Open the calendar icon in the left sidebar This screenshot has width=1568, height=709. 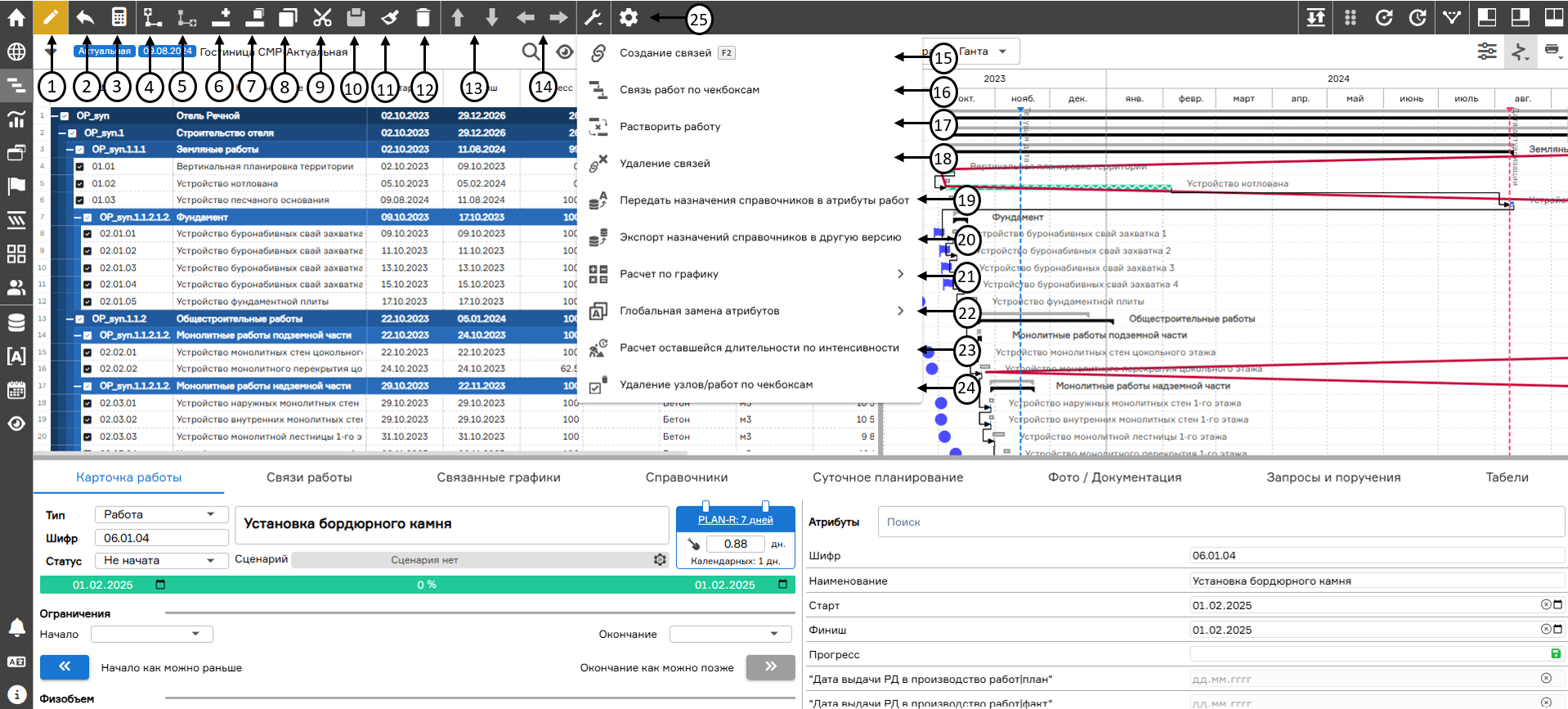click(16, 390)
